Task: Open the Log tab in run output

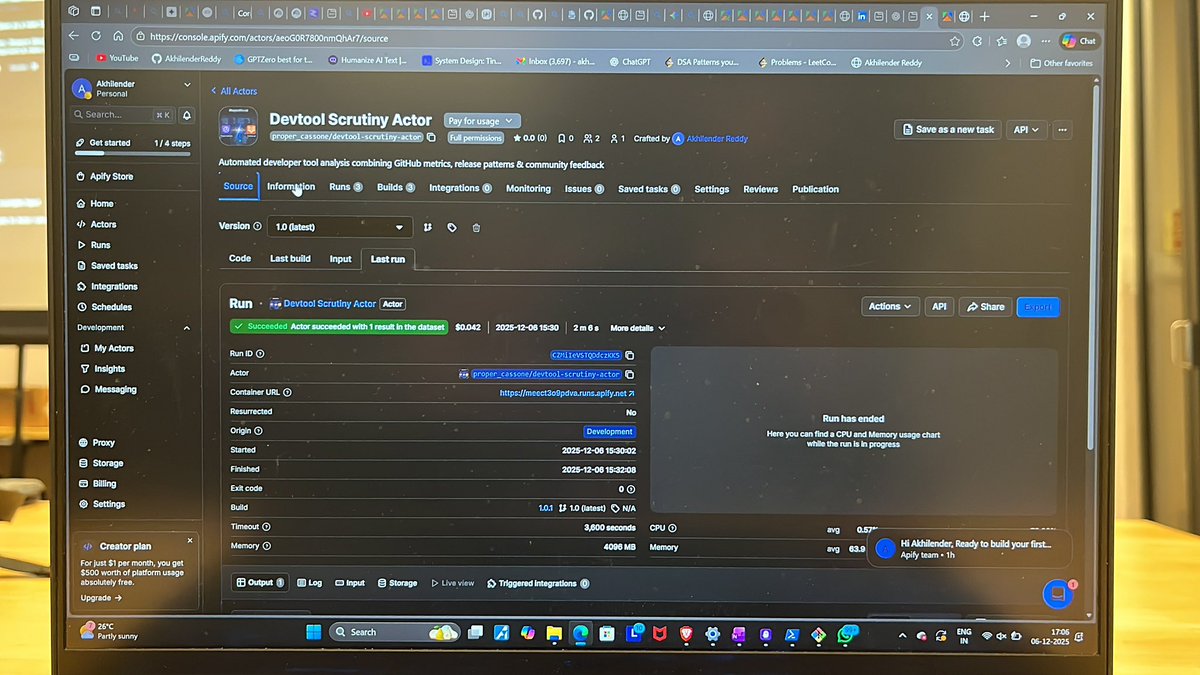Action: point(309,583)
